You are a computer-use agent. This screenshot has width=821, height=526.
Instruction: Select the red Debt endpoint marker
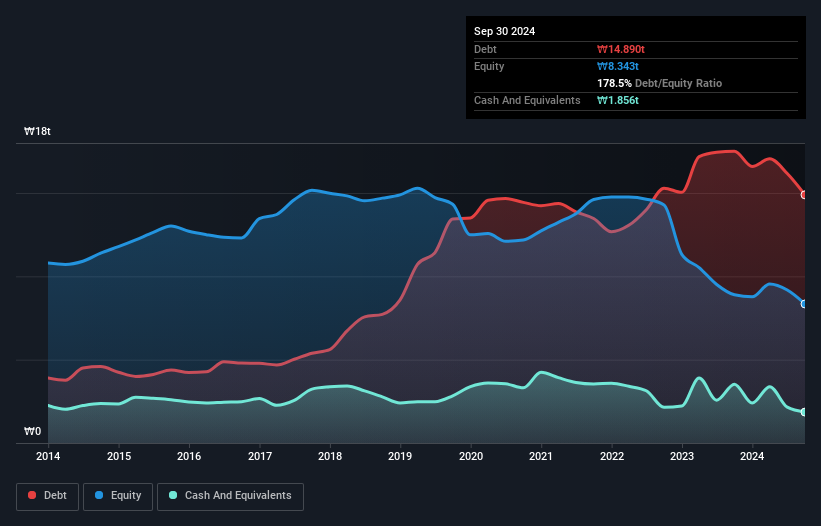click(804, 195)
